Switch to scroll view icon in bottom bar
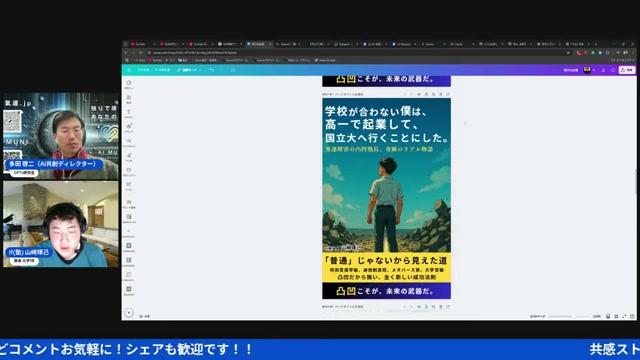 [x=608, y=316]
